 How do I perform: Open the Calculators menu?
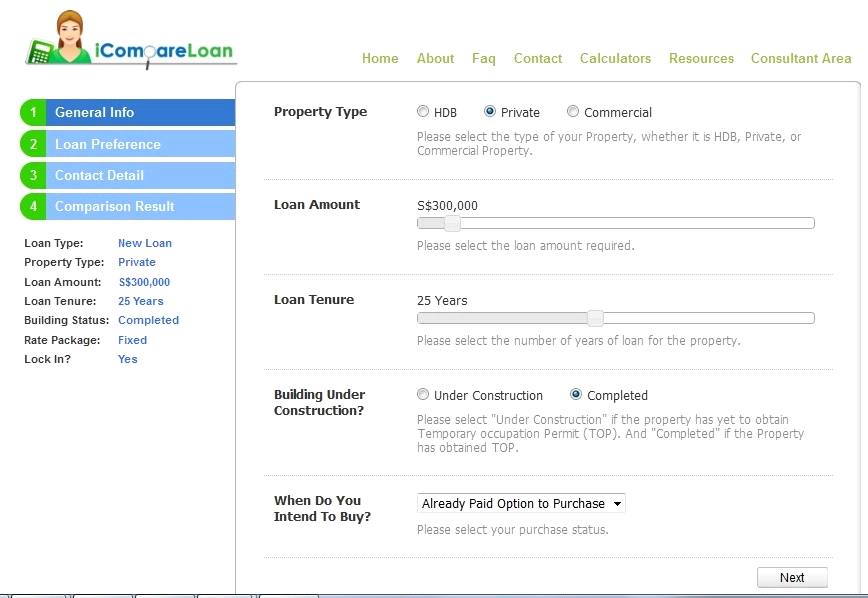pos(616,58)
